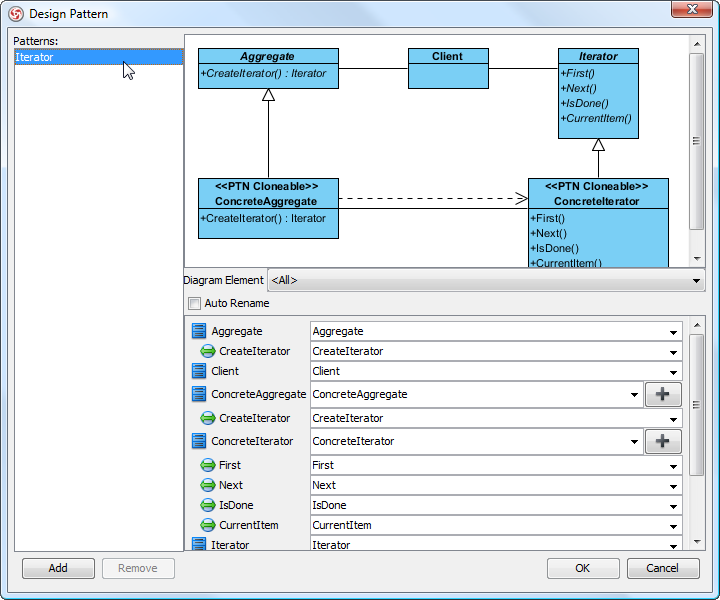This screenshot has height=600, width=720.
Task: Click the ConcreteAggregate class icon
Action: pos(199,394)
